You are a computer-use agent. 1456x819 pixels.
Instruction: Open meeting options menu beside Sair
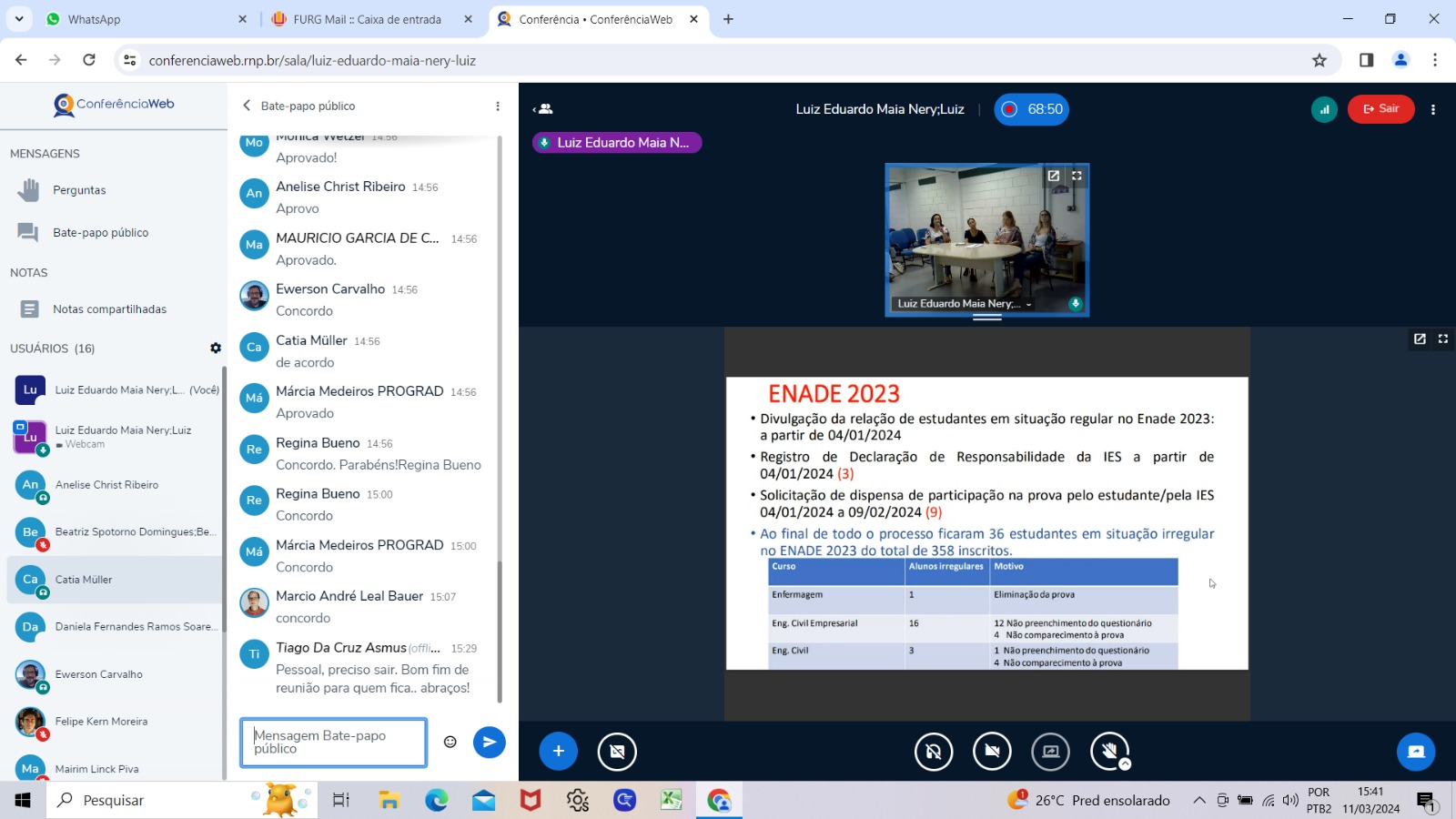[1433, 109]
